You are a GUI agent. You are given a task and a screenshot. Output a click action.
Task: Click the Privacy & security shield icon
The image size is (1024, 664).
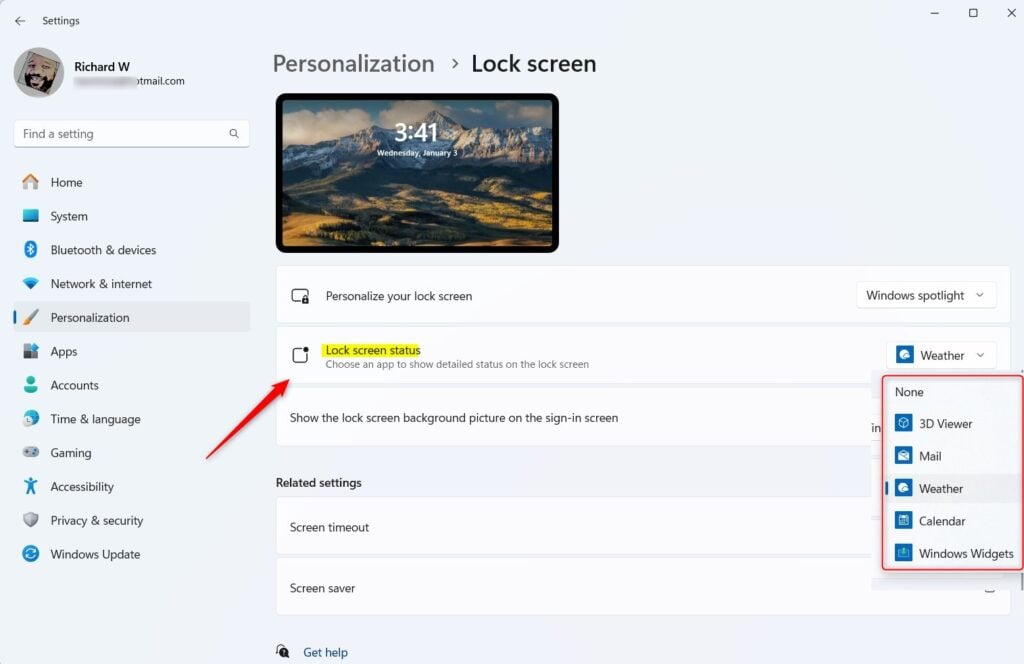click(x=31, y=520)
